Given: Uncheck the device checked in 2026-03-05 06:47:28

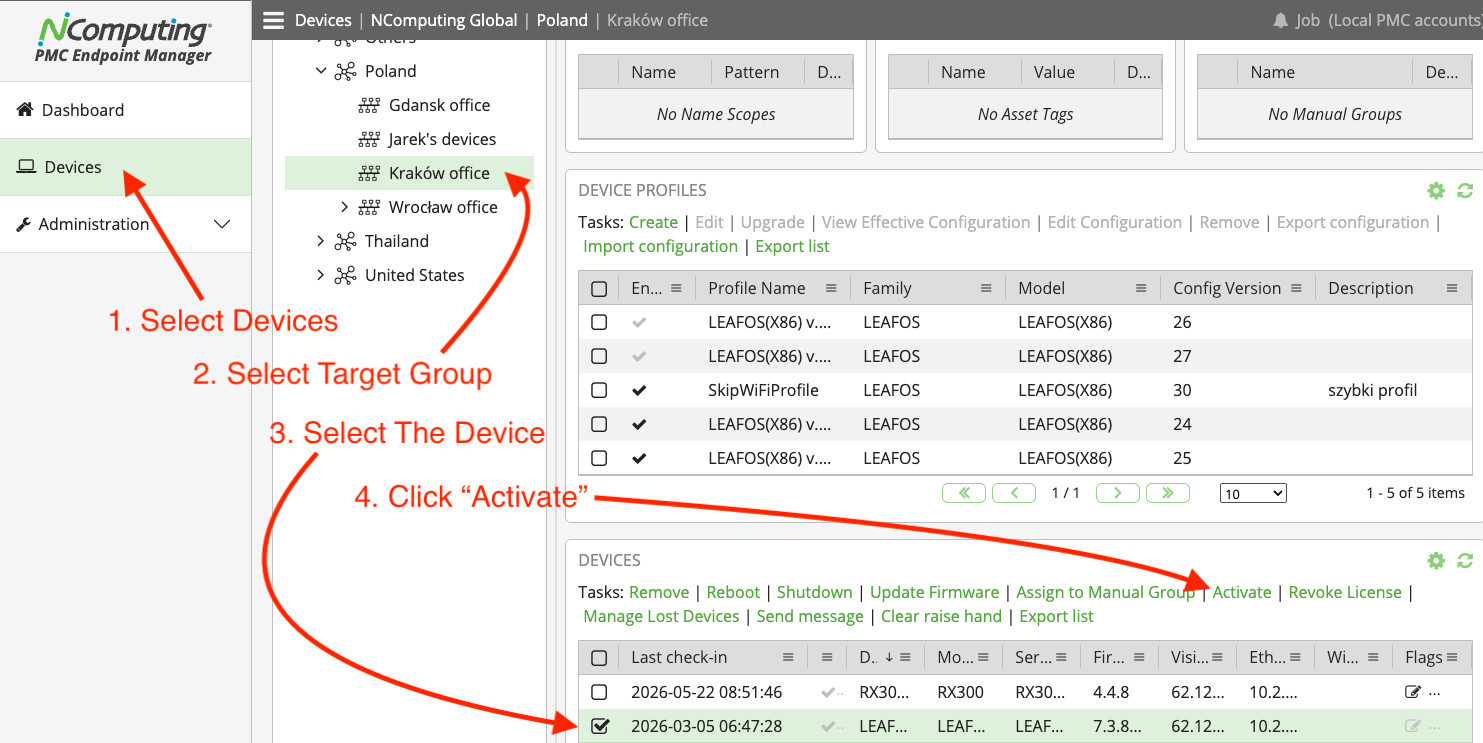Looking at the screenshot, I should coord(600,726).
